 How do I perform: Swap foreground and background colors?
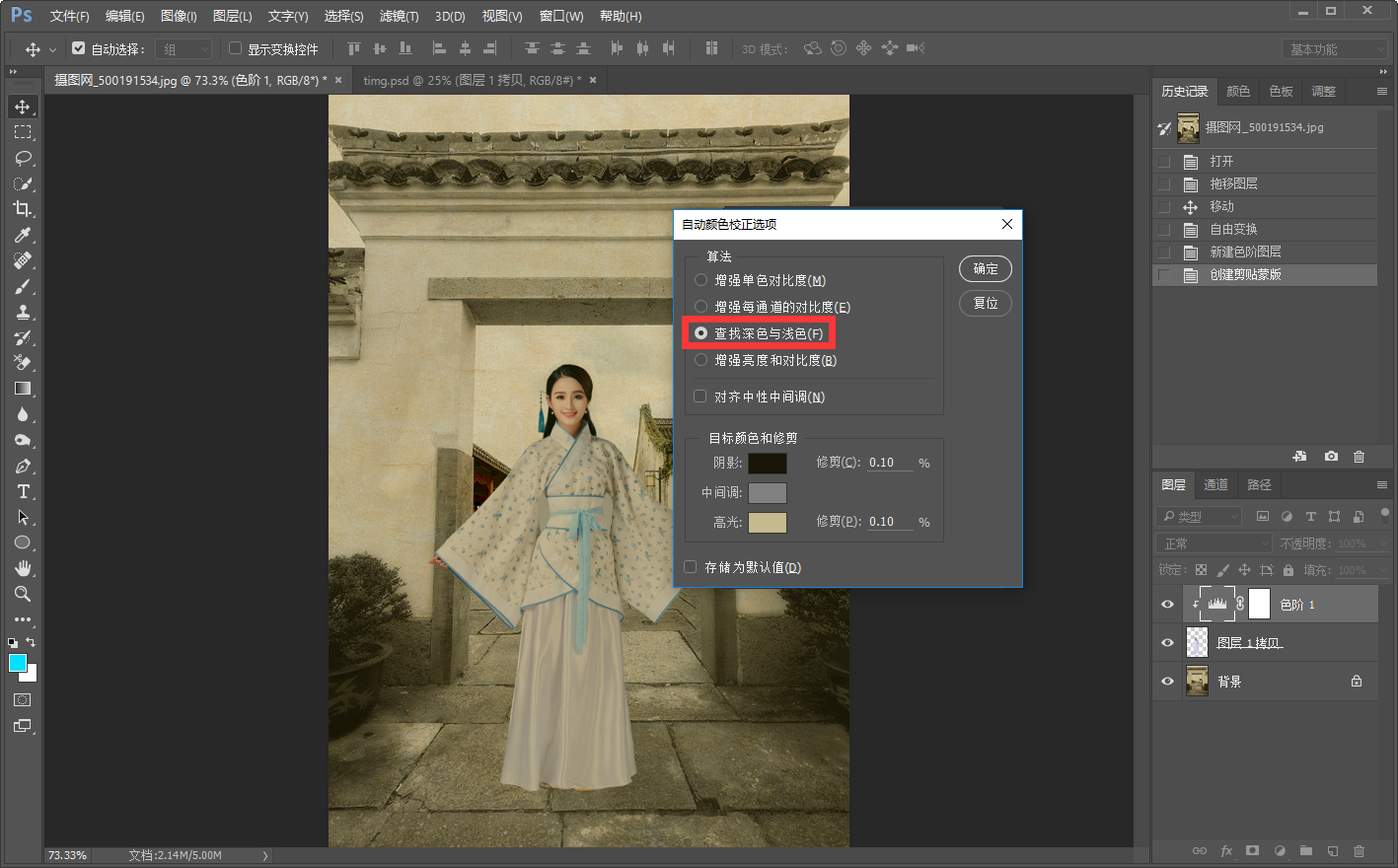(31, 642)
